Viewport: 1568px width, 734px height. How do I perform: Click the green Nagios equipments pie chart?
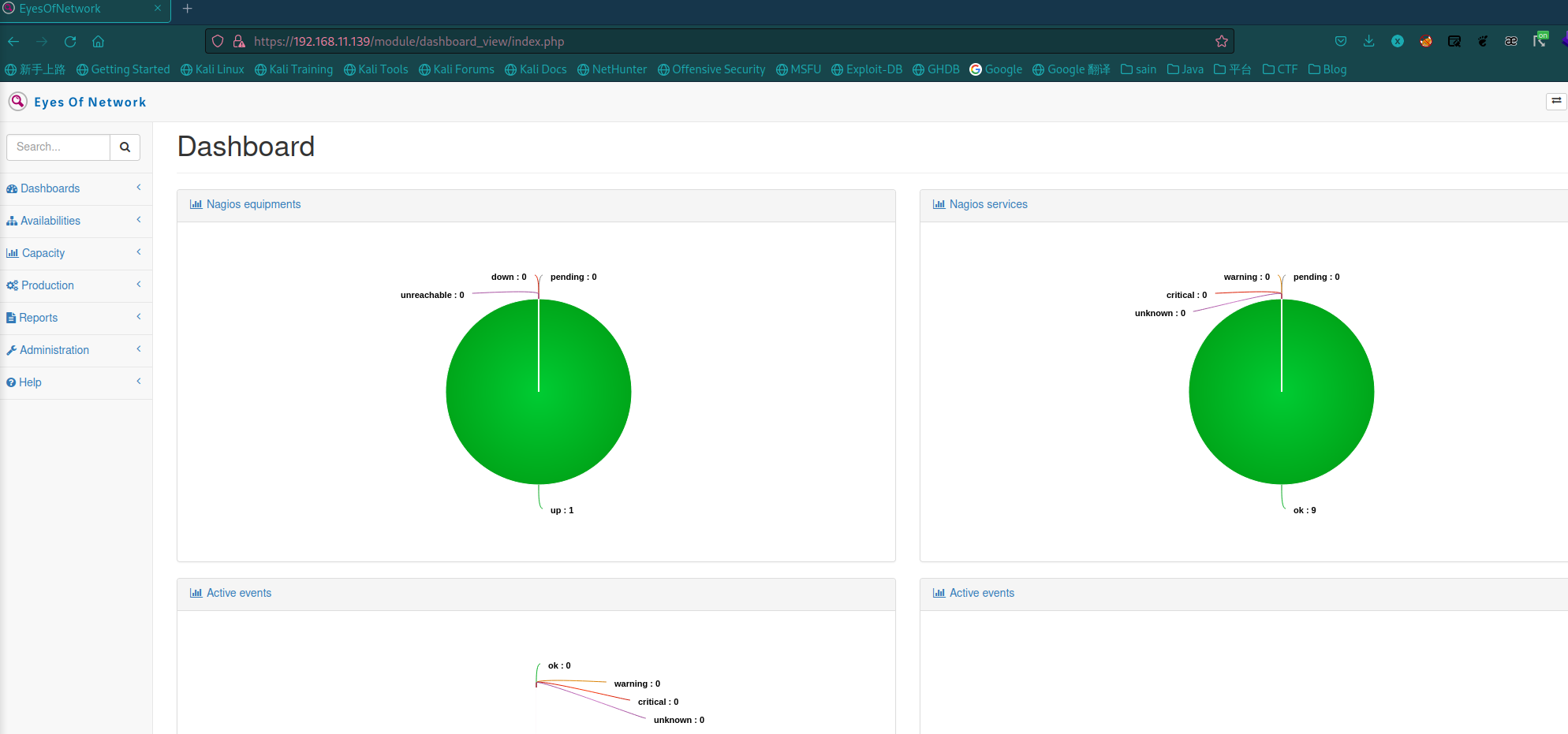539,392
